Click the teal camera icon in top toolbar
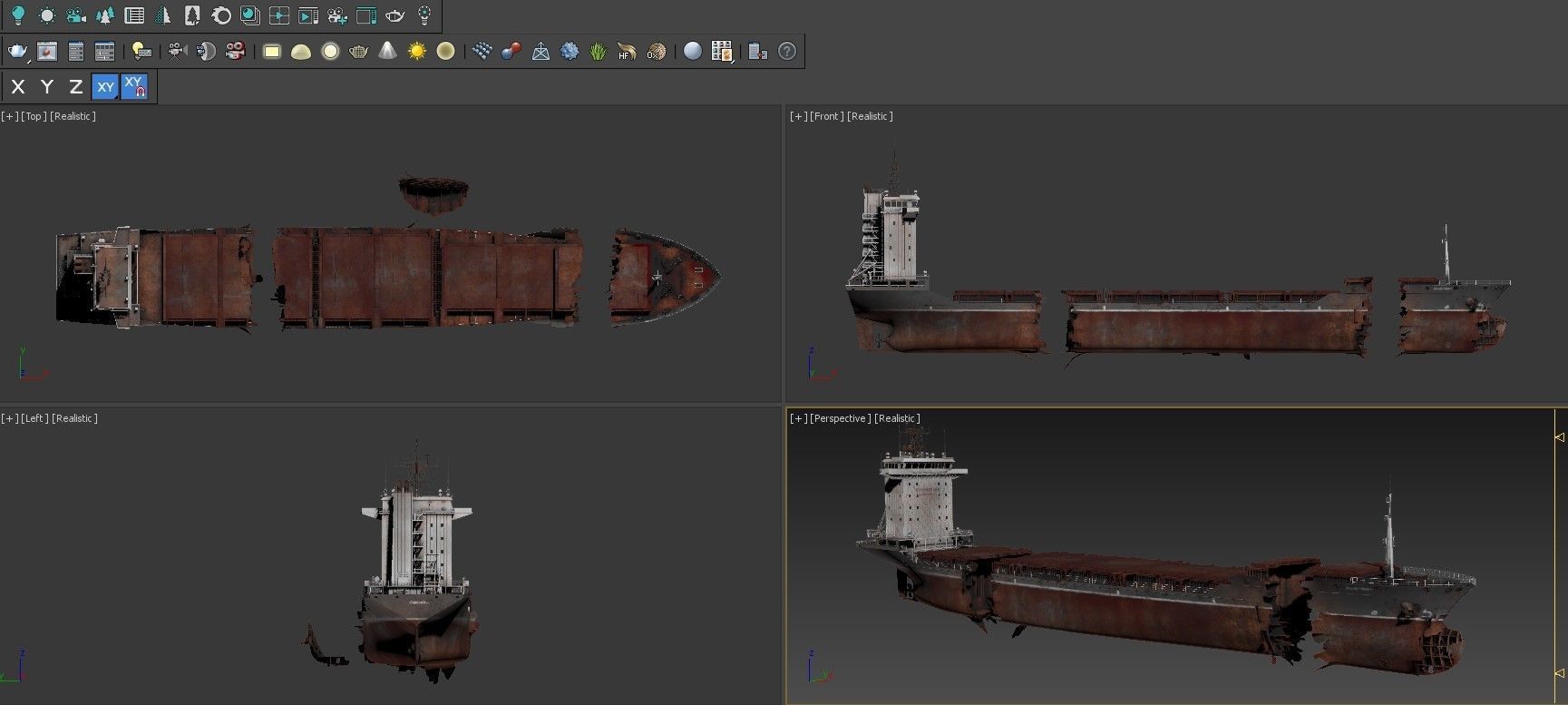Viewport: 1568px width, 705px height. [x=76, y=15]
